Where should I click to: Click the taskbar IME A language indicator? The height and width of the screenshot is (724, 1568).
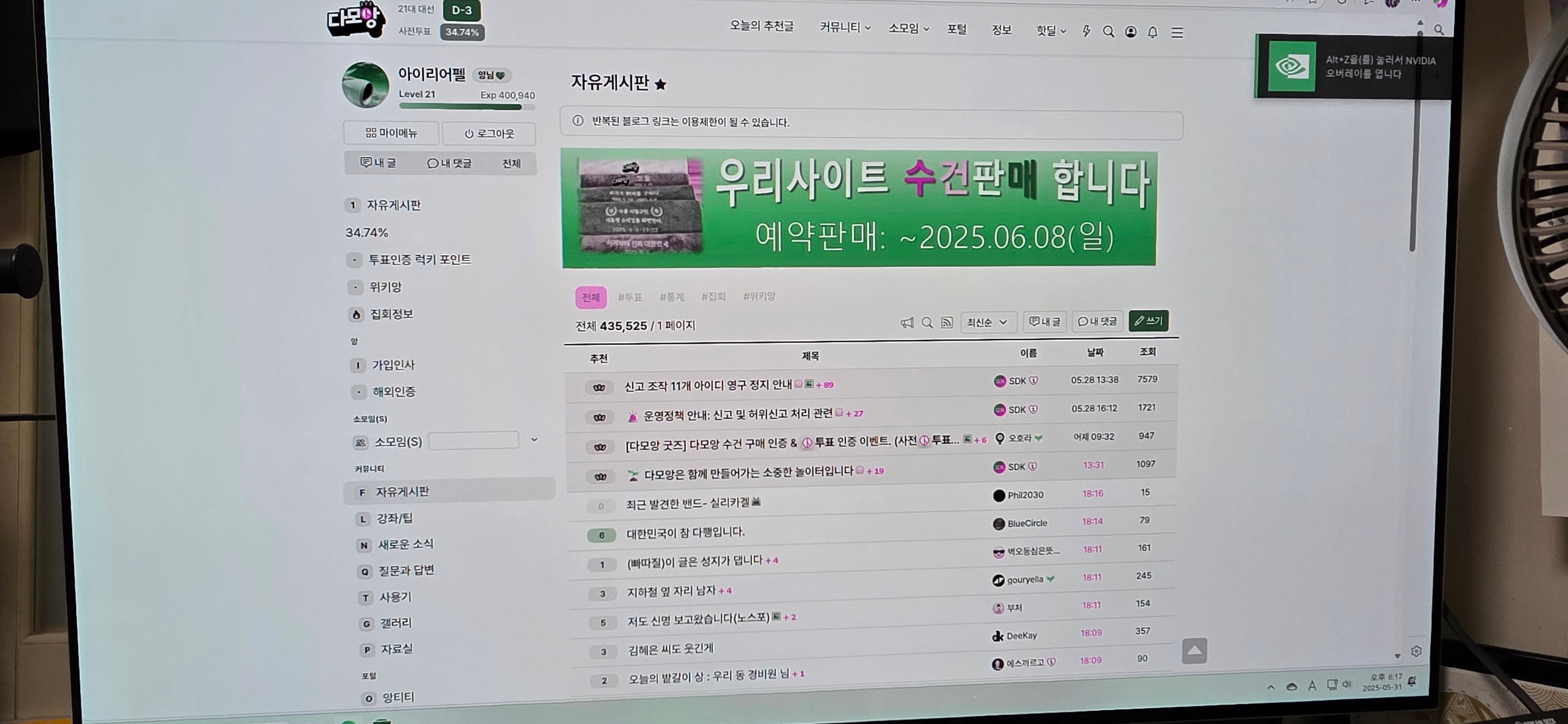pyautogui.click(x=1312, y=686)
